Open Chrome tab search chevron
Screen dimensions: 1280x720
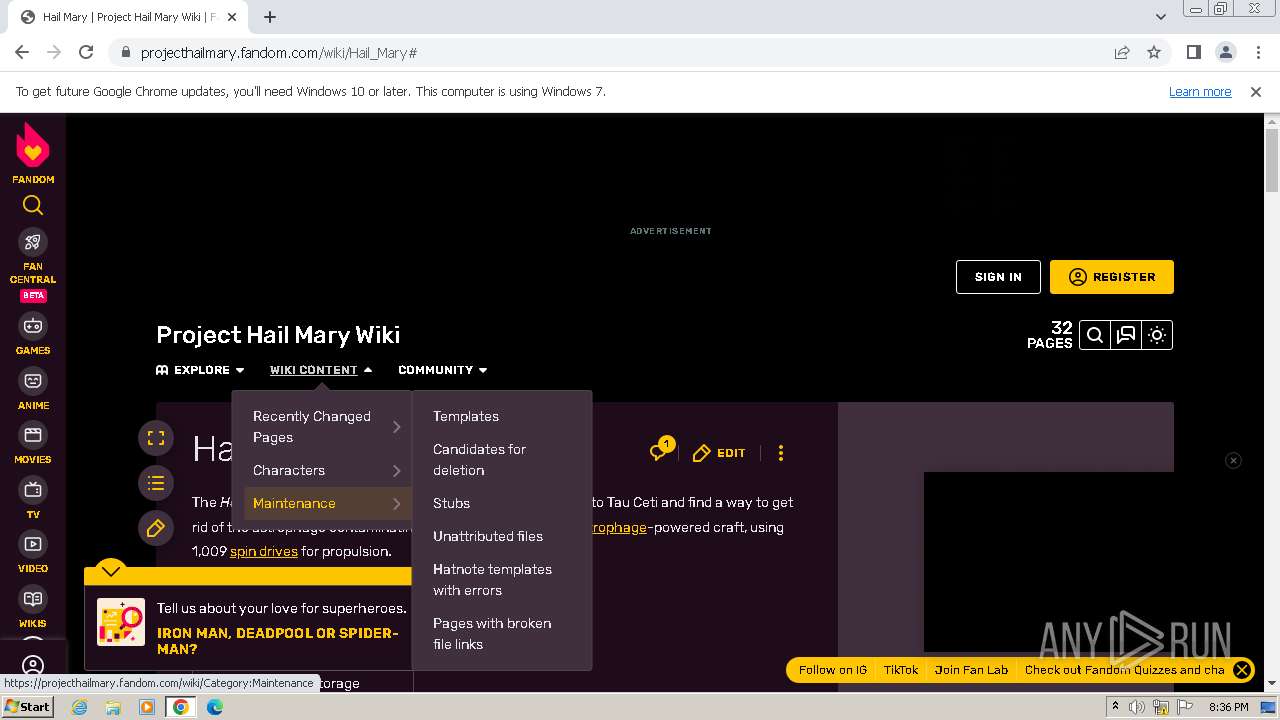(x=1161, y=17)
